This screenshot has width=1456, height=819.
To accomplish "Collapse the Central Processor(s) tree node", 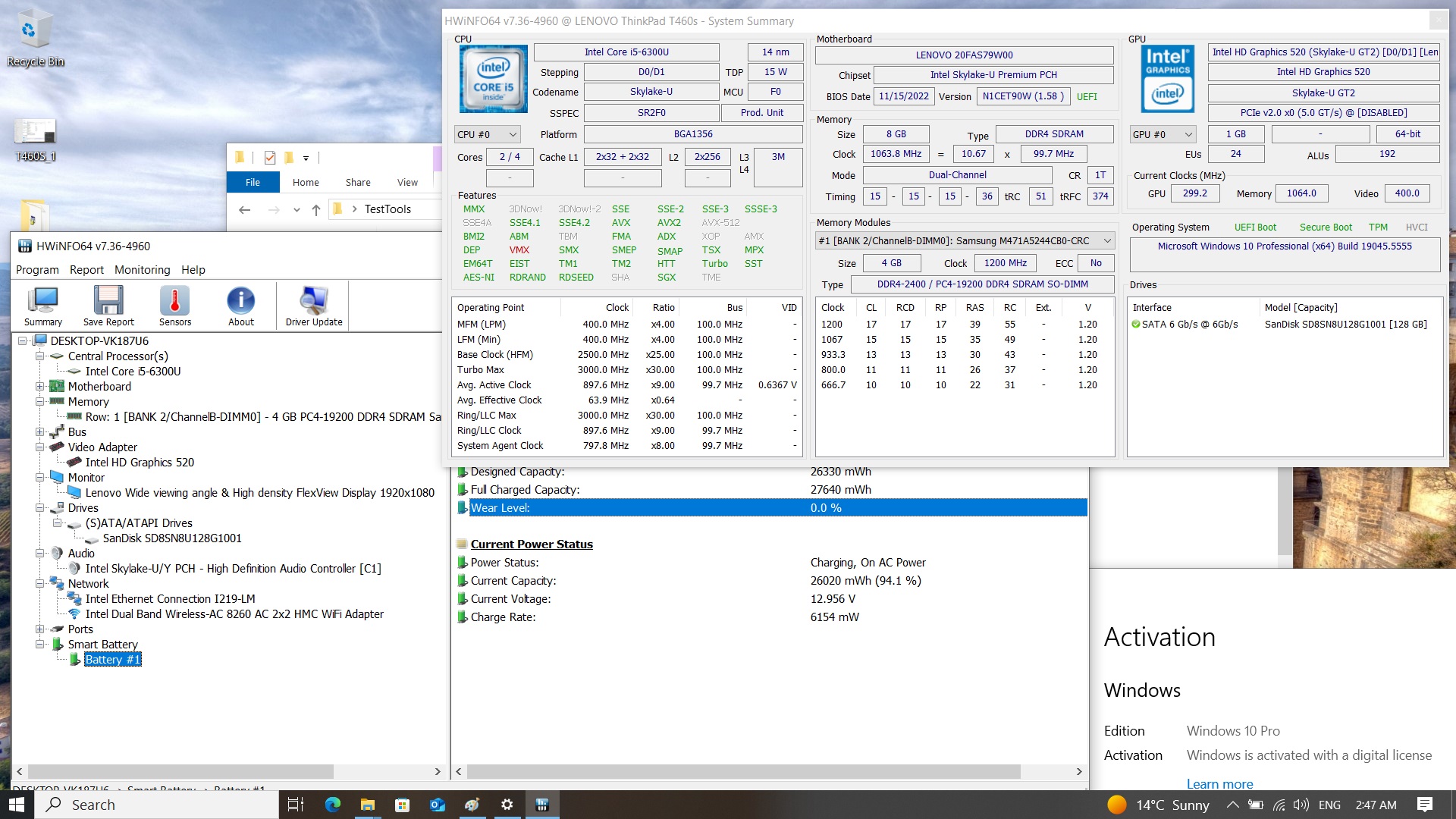I will click(39, 356).
